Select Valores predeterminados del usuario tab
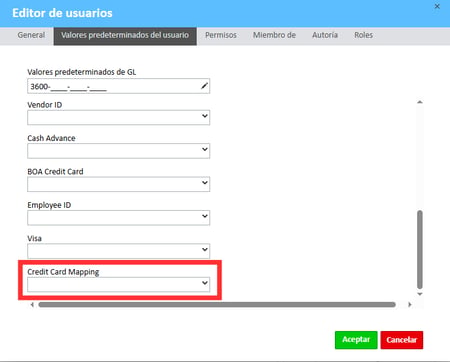Image resolution: width=450 pixels, height=362 pixels. [x=125, y=36]
